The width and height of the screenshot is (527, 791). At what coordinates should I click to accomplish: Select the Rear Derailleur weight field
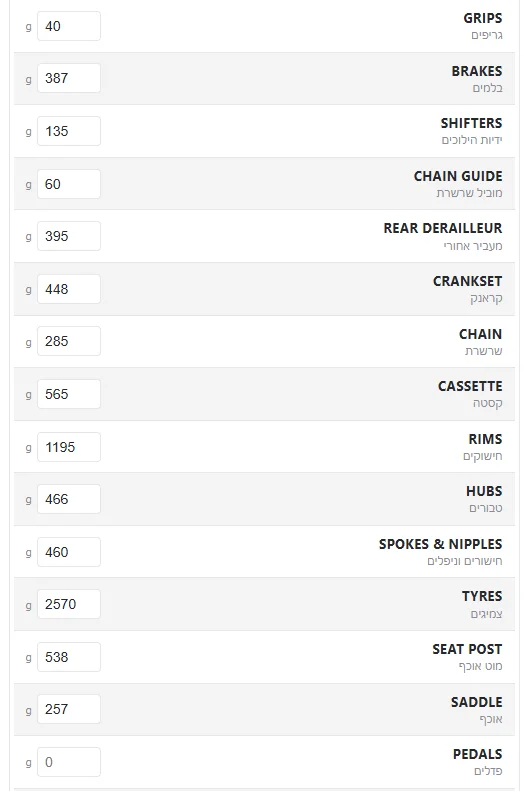(x=69, y=236)
